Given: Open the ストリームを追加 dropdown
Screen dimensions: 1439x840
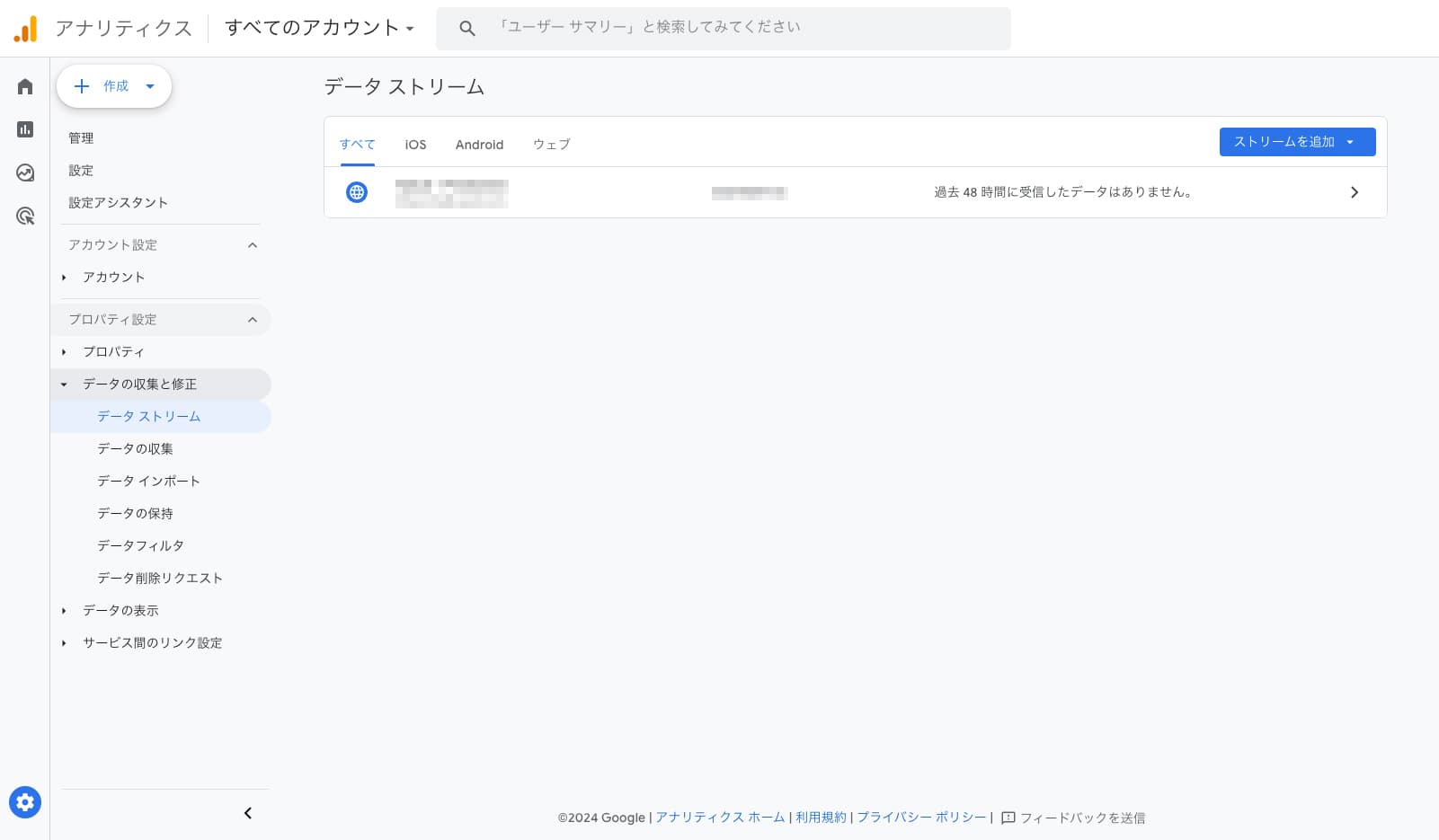Looking at the screenshot, I should pos(1296,142).
